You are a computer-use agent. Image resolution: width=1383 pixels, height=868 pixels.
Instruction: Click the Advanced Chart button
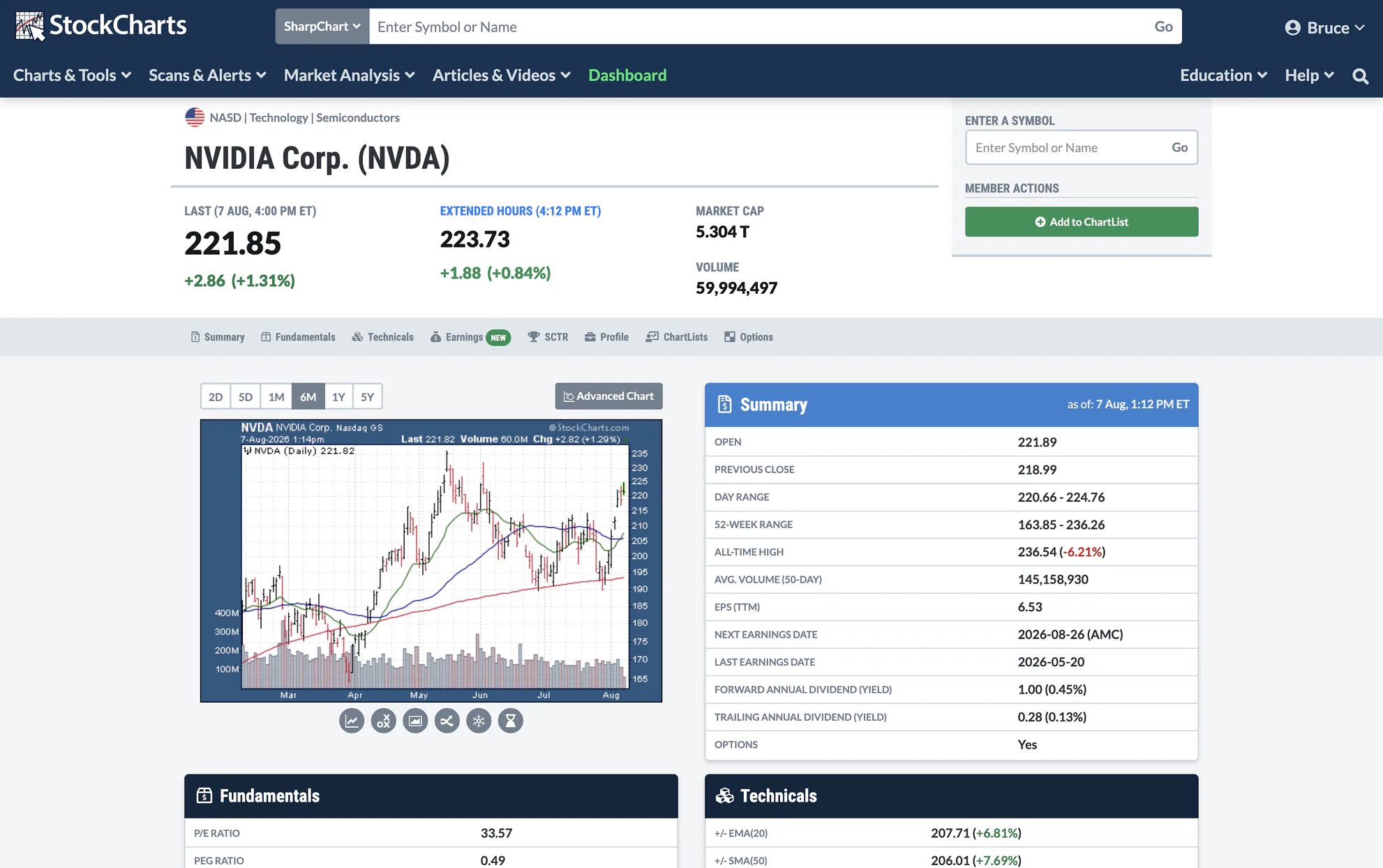click(608, 396)
